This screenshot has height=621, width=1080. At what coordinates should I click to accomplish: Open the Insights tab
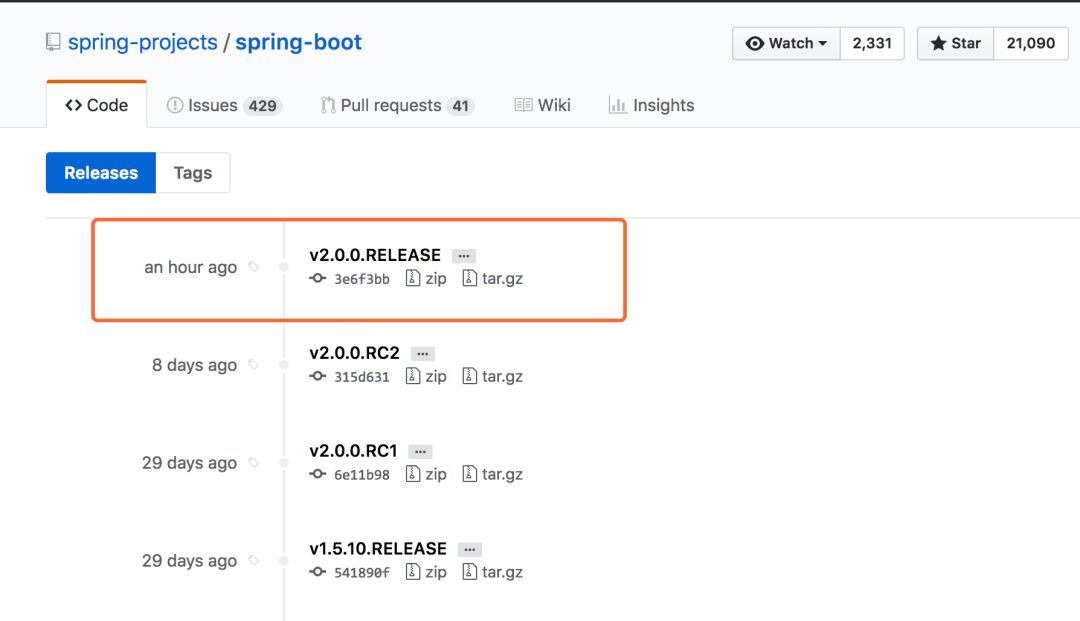coord(652,105)
